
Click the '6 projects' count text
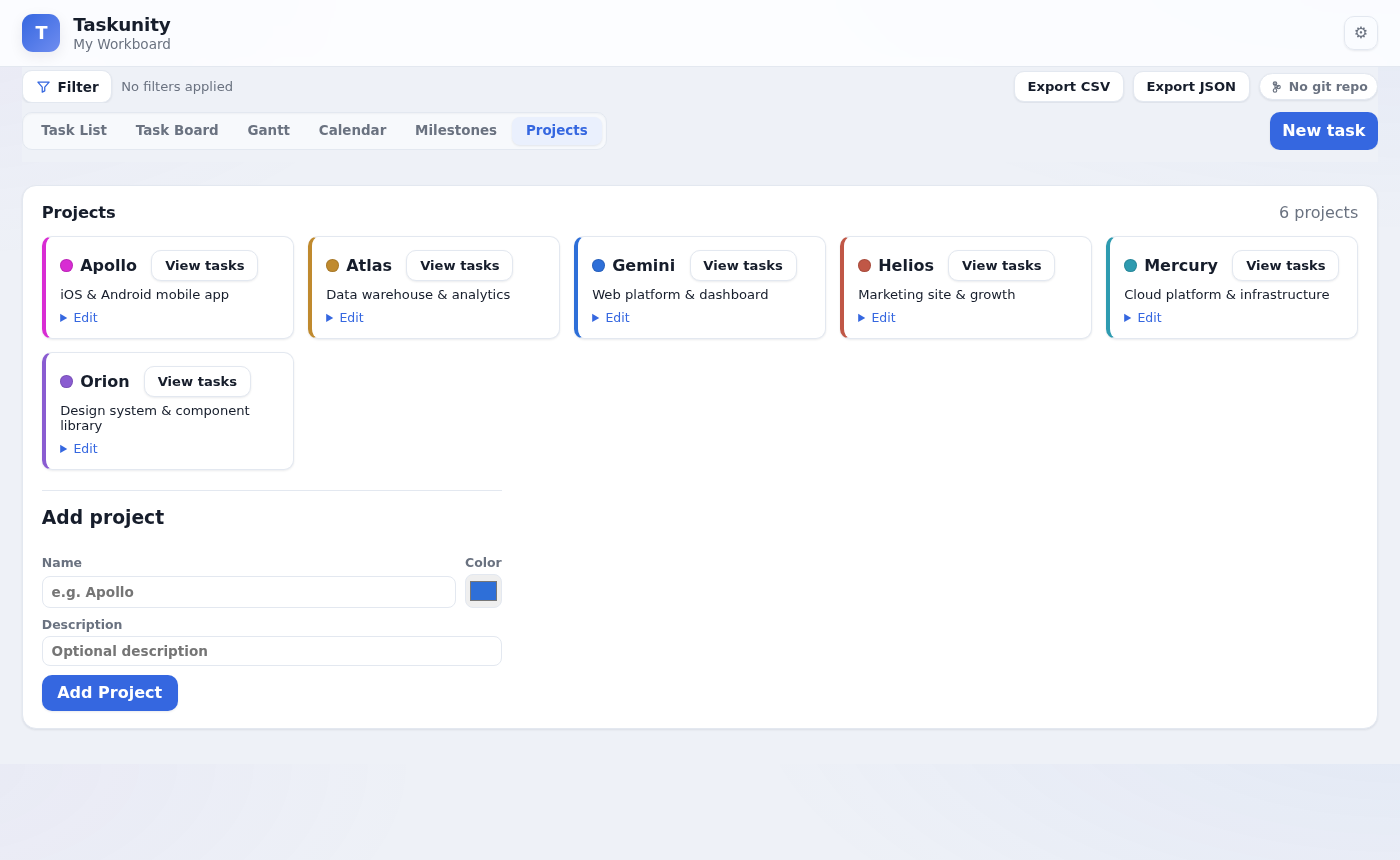[x=1318, y=213]
